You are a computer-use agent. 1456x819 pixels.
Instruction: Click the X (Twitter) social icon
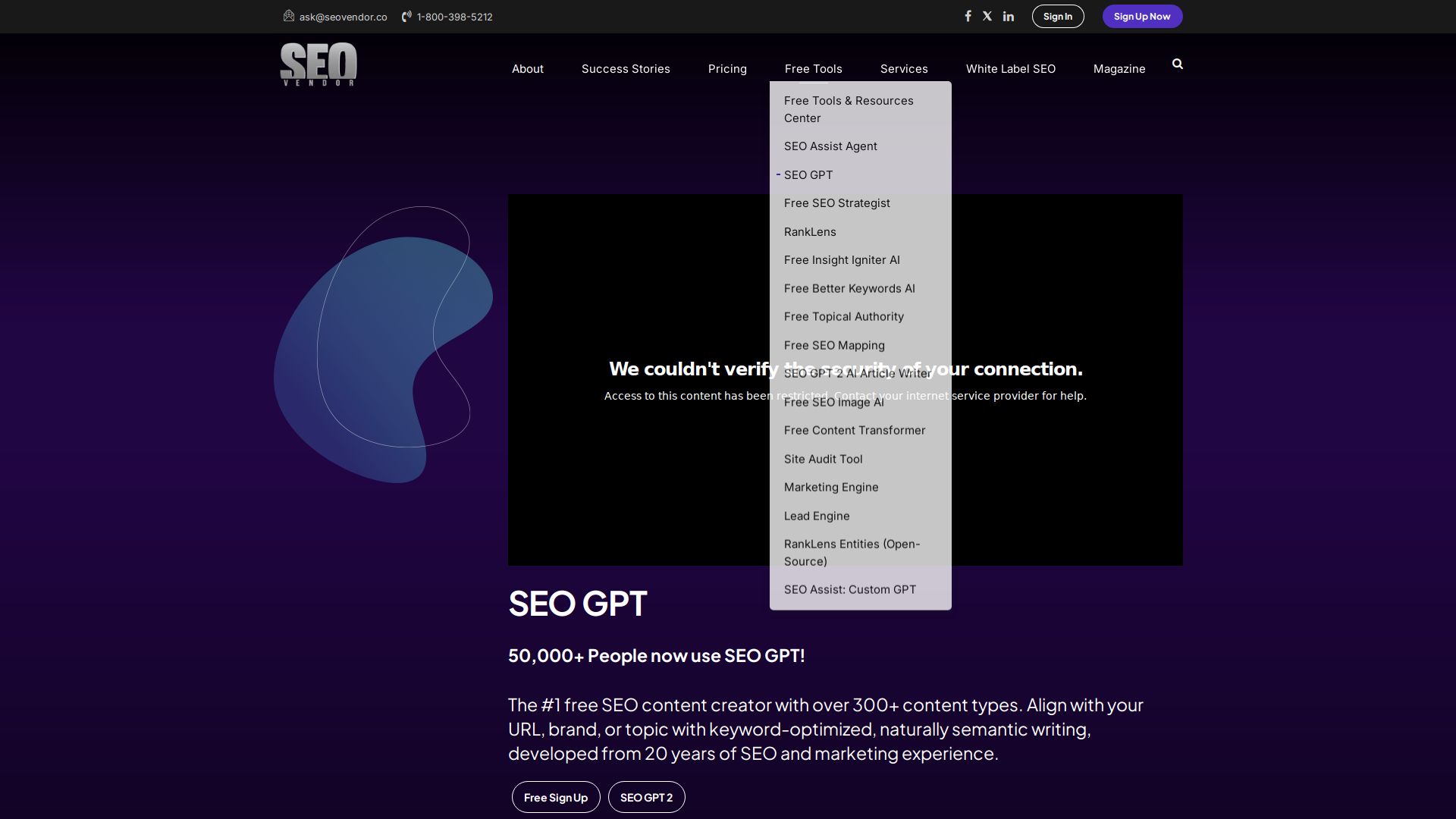987,15
